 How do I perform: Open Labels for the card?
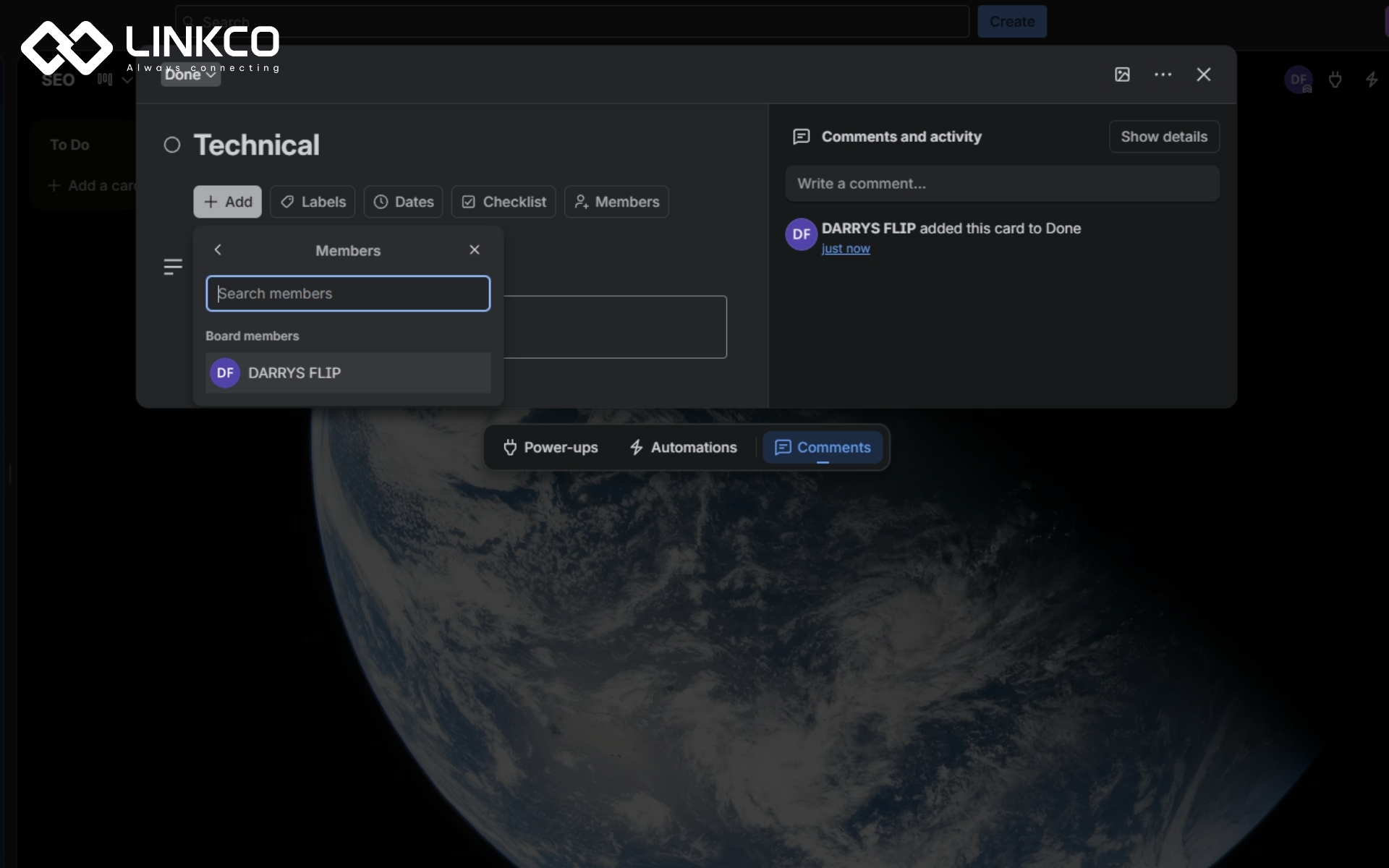coord(313,202)
